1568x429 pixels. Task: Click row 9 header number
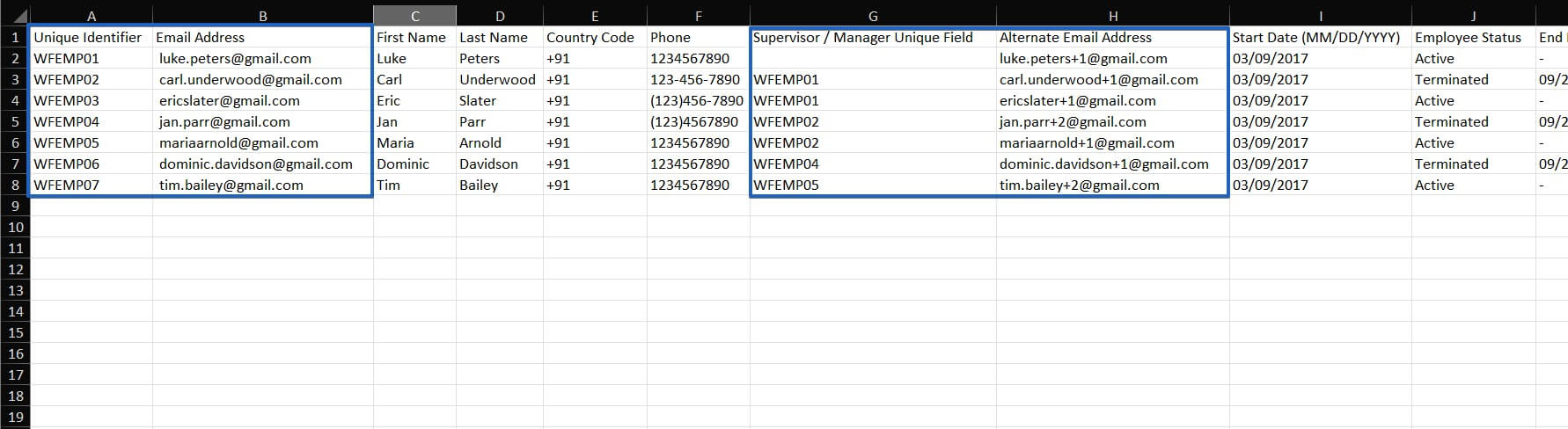tap(15, 206)
